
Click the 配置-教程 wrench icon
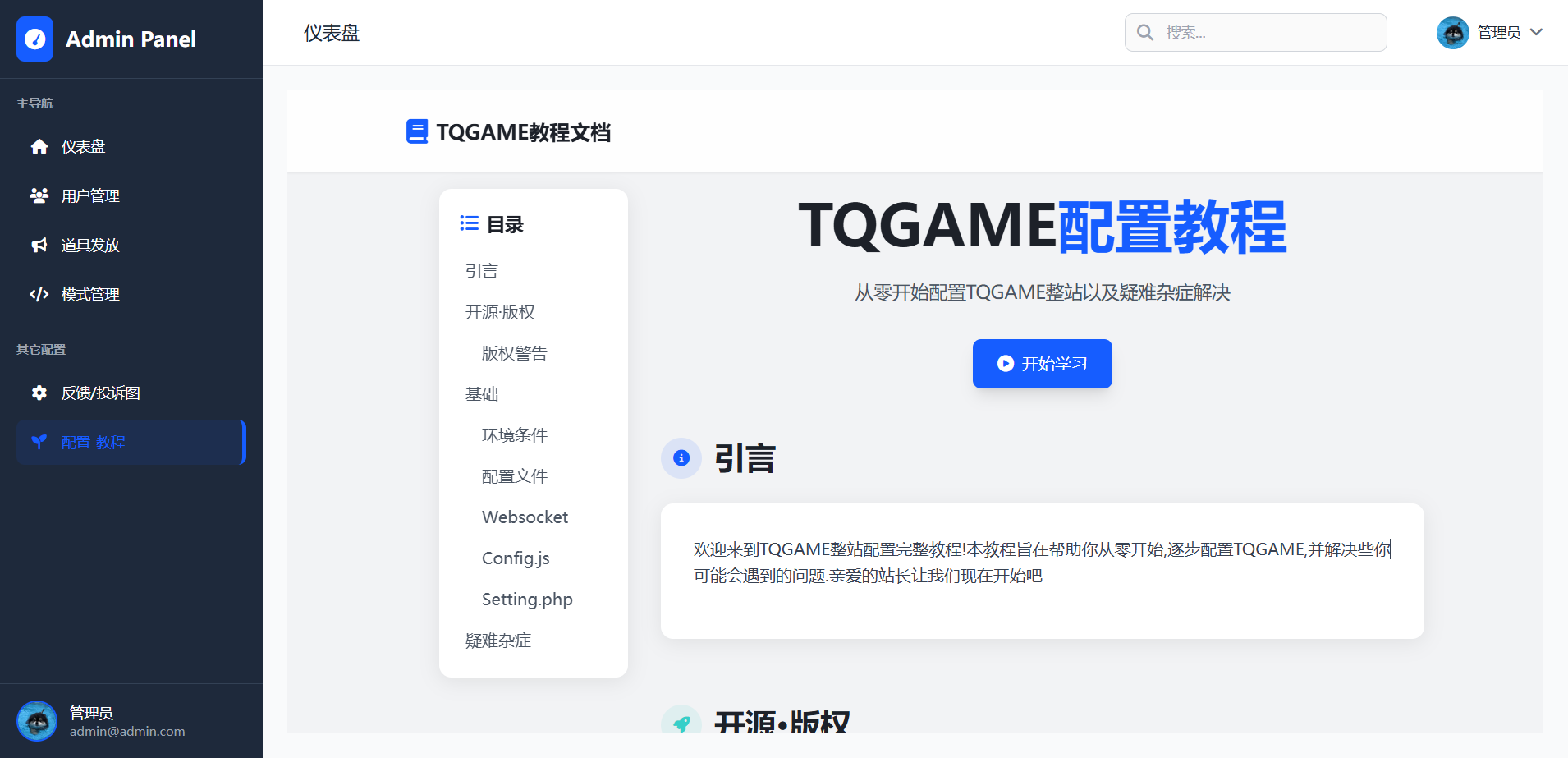point(39,442)
